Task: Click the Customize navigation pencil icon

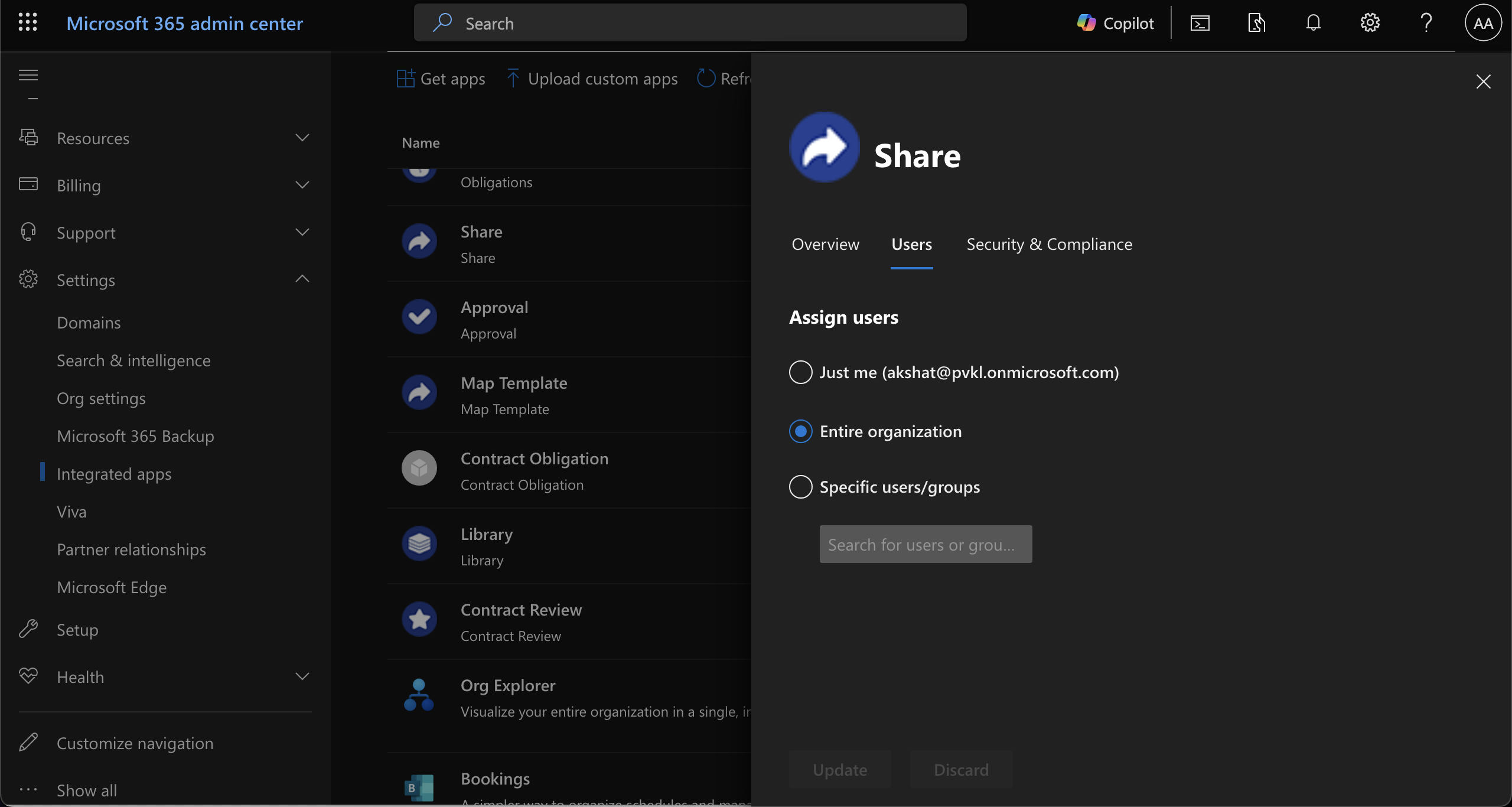Action: 28,742
